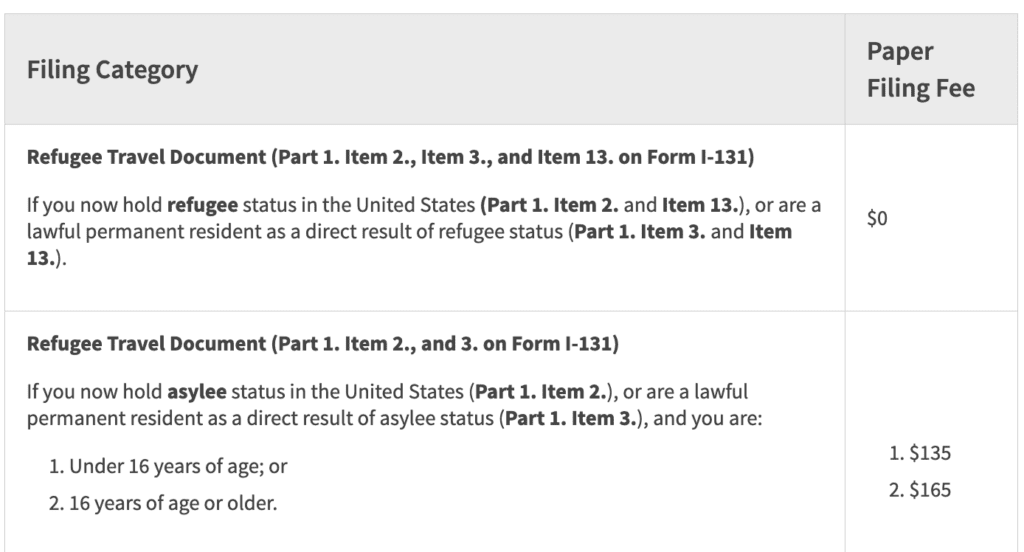Click the Paper Filing Fee column header

pos(920,70)
